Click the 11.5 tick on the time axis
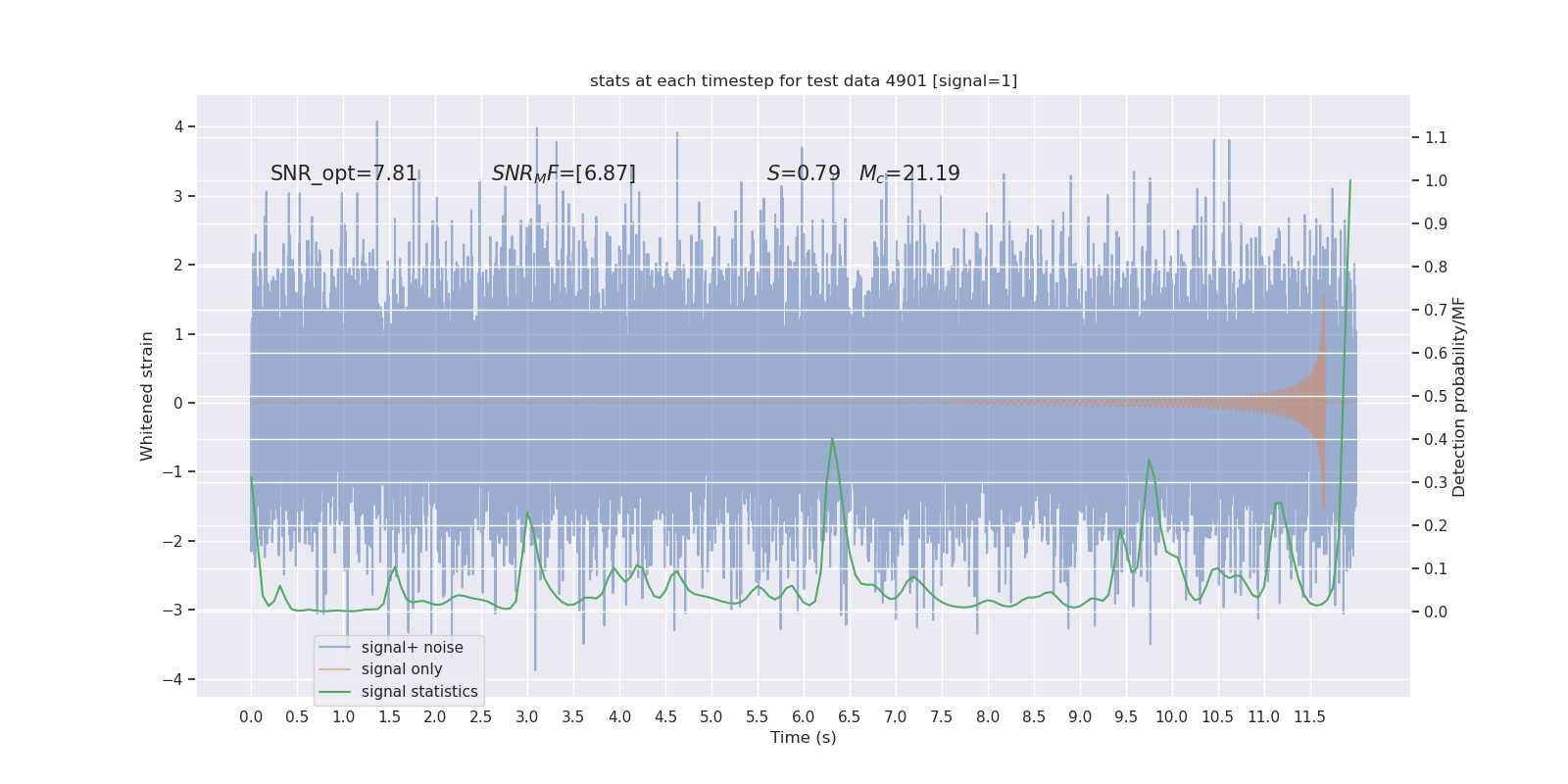1568x784 pixels. click(1309, 716)
